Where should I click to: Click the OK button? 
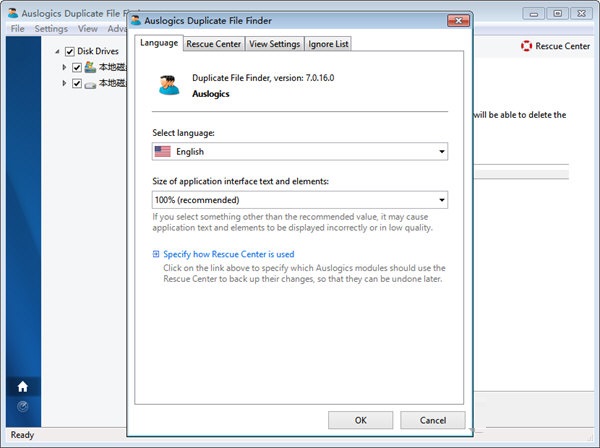coord(360,420)
